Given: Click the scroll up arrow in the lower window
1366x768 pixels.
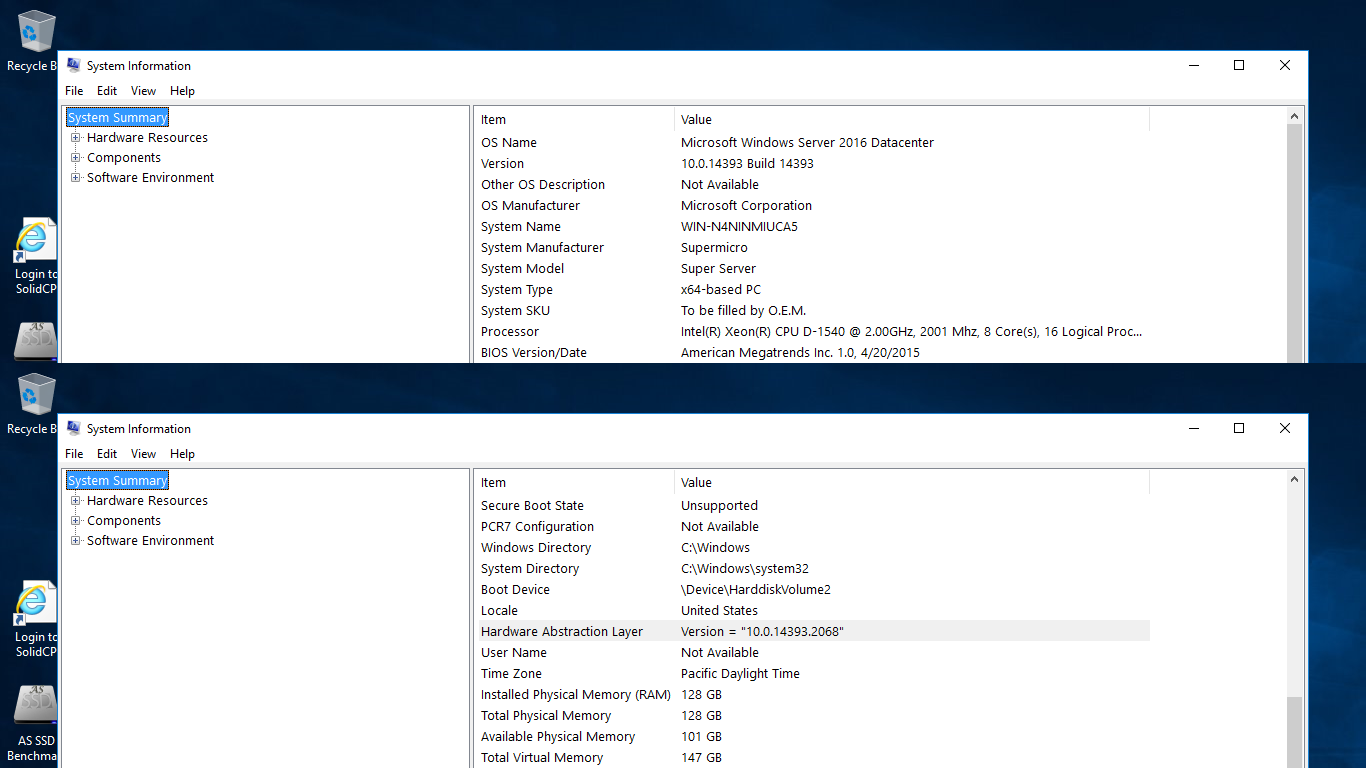Looking at the screenshot, I should point(1295,480).
